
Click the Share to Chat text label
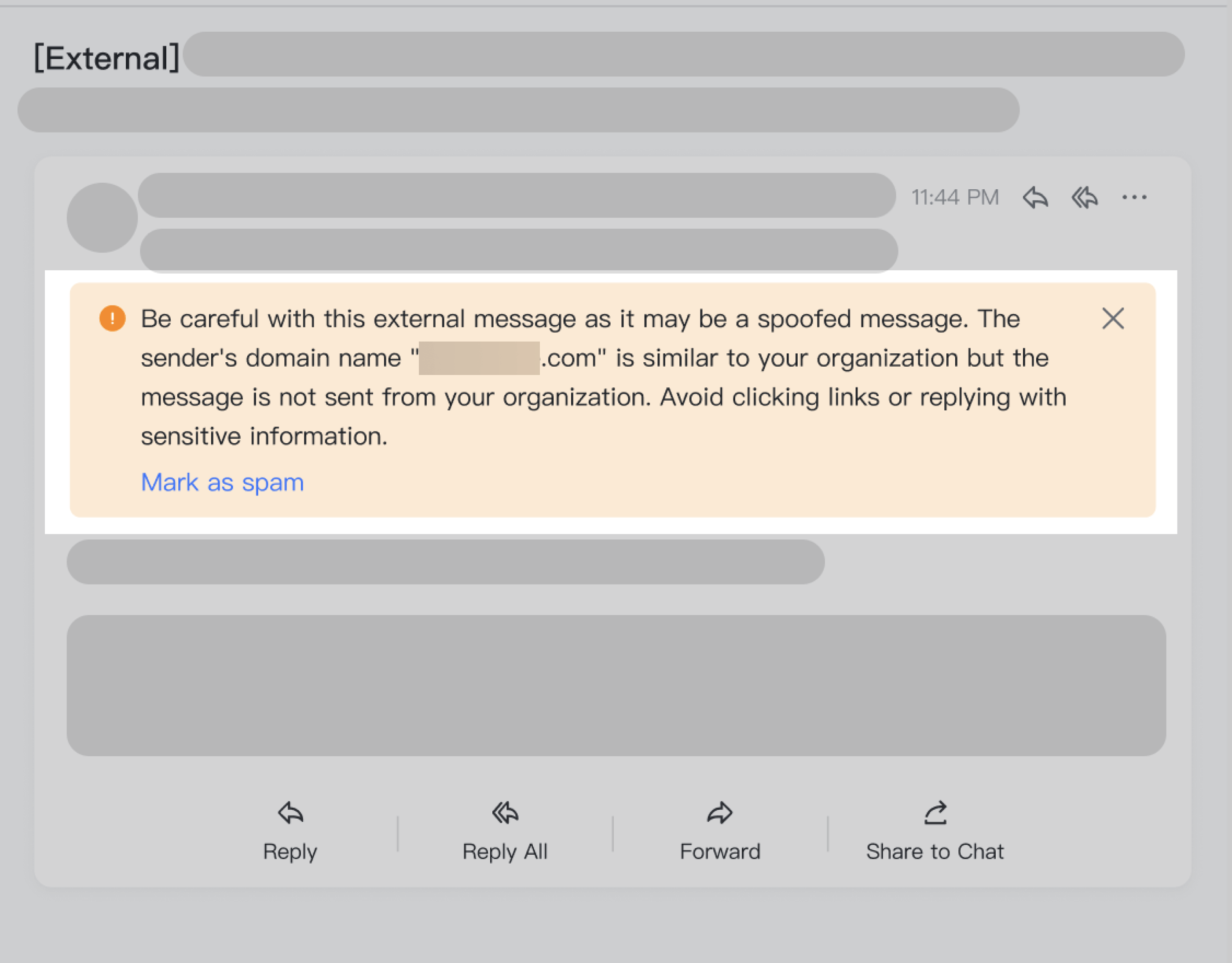tap(935, 851)
